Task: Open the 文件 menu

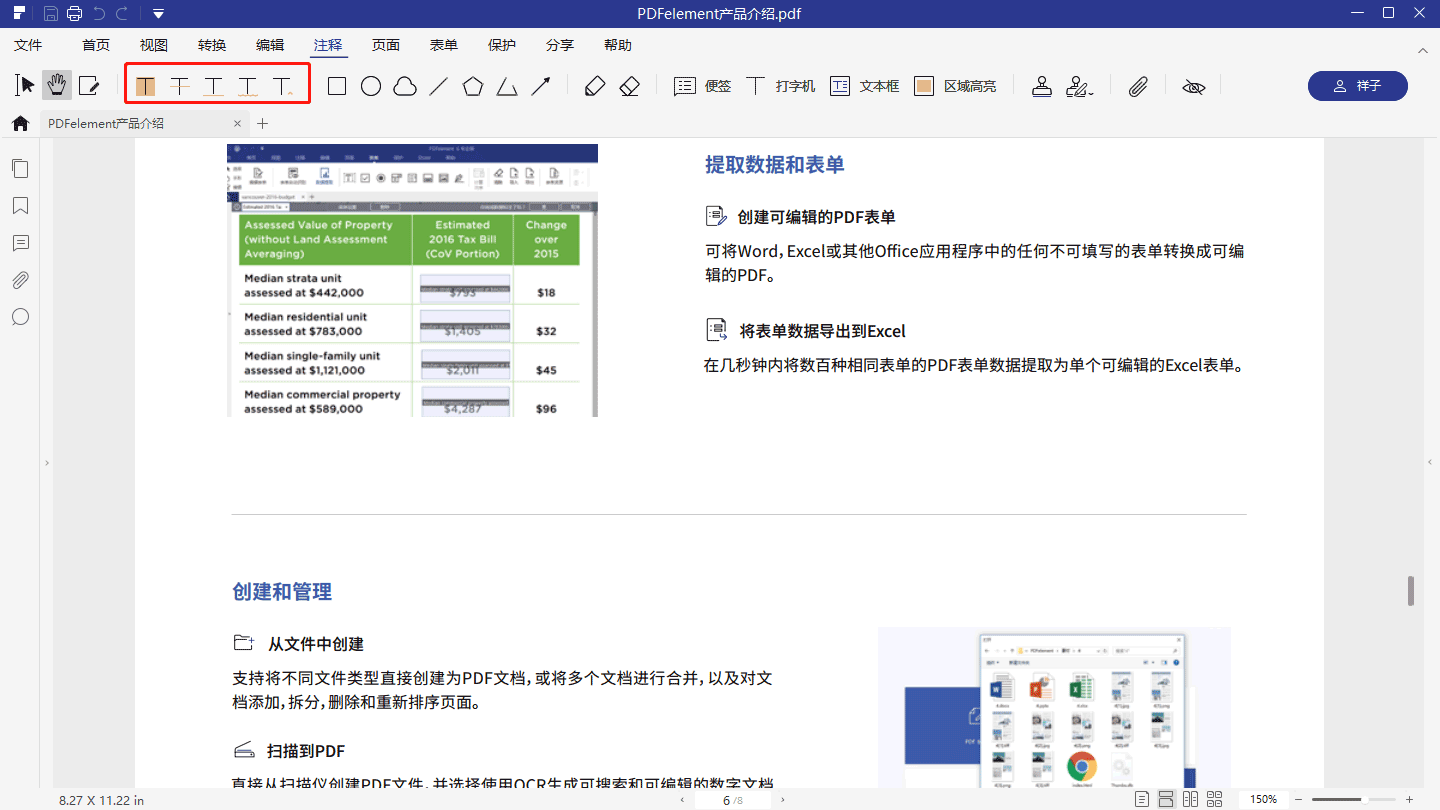Action: [28, 45]
